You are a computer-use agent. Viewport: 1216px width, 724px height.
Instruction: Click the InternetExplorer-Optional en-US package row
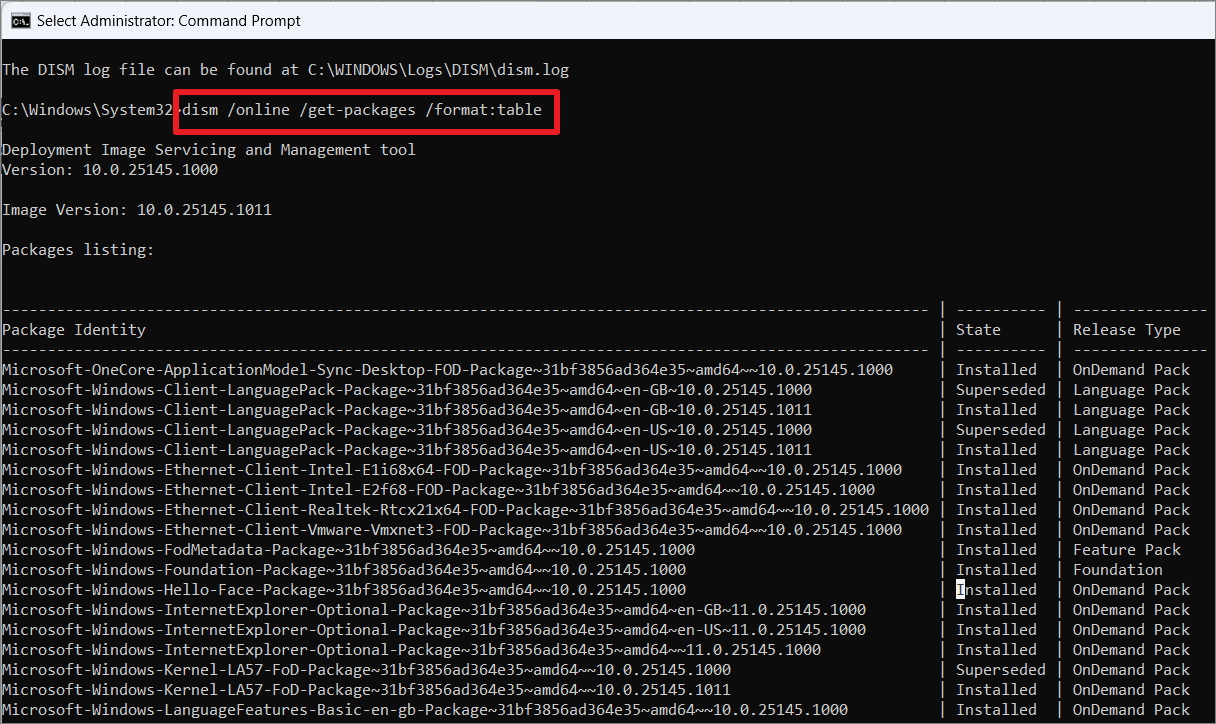[x=433, y=629]
